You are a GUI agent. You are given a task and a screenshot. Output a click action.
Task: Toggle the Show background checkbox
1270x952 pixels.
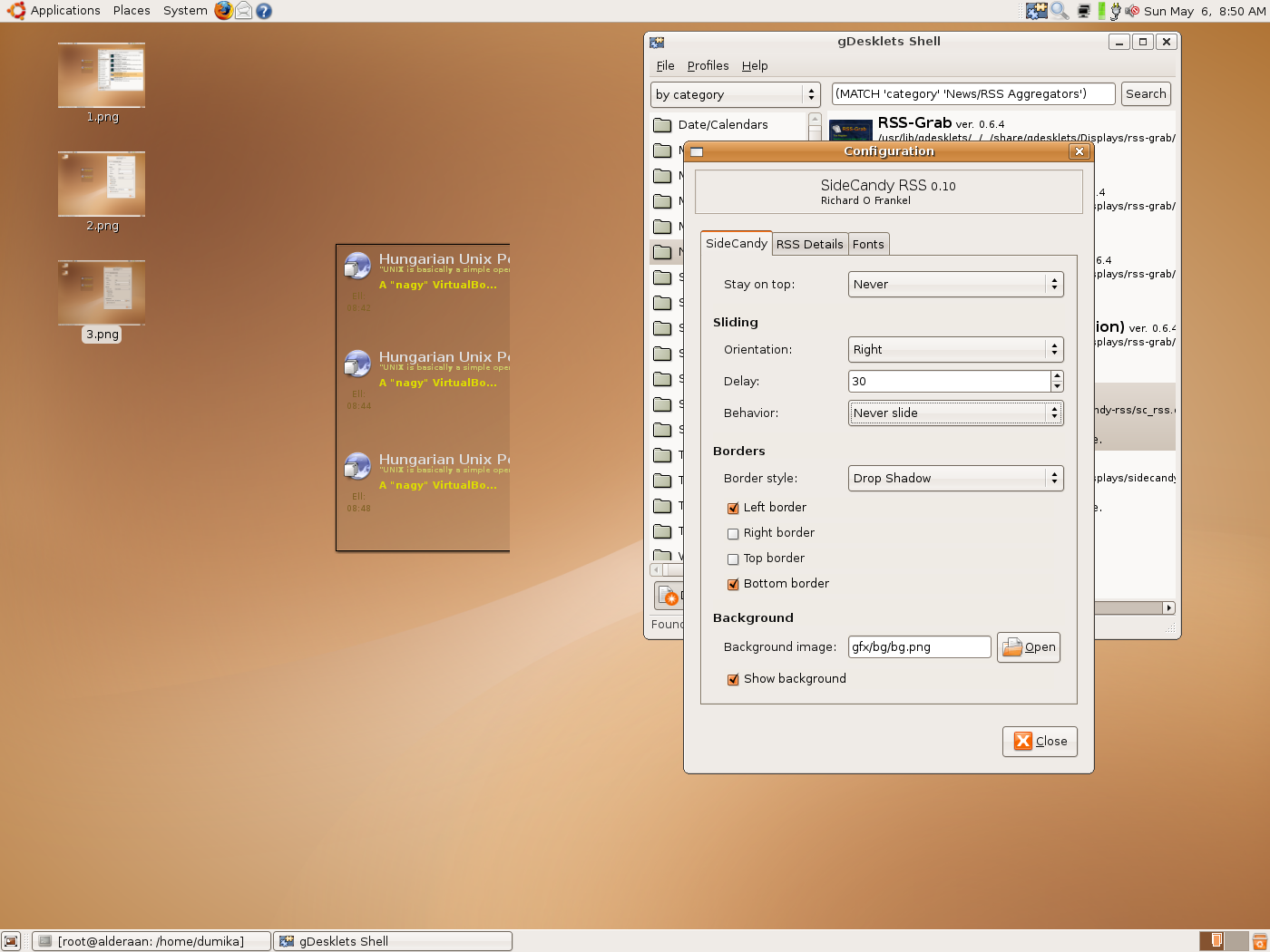(x=733, y=679)
